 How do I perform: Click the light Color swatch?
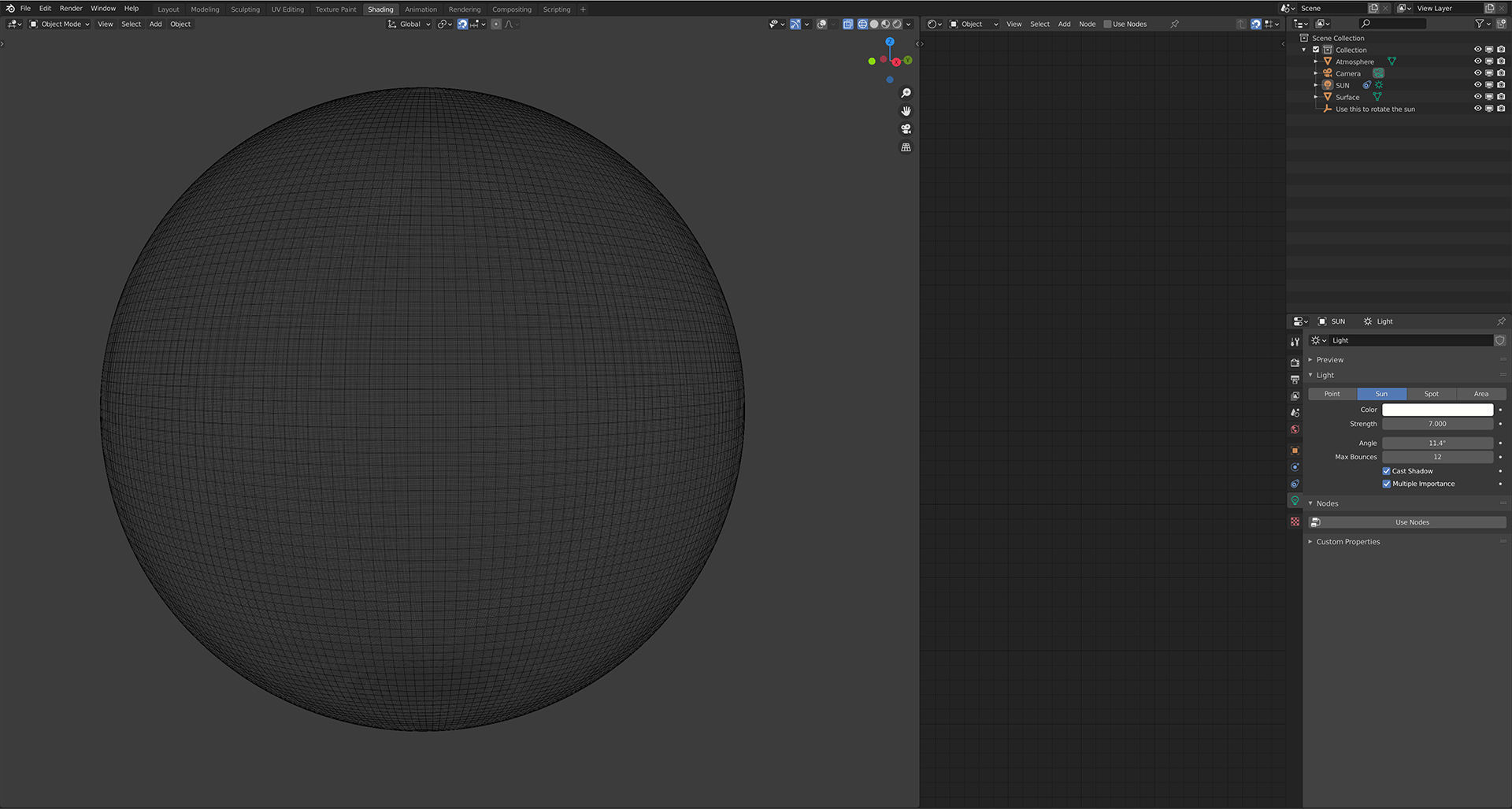click(1437, 410)
